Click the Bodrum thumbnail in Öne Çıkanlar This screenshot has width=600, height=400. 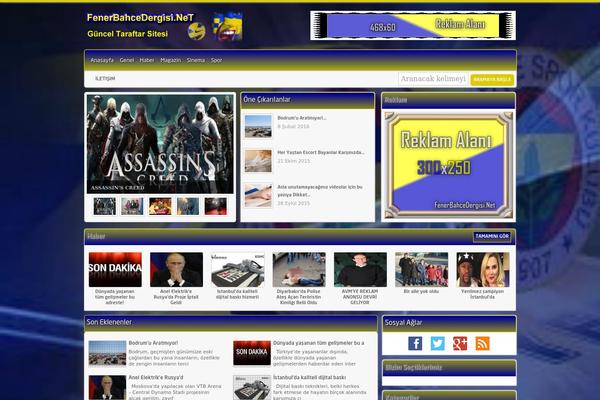258,126
